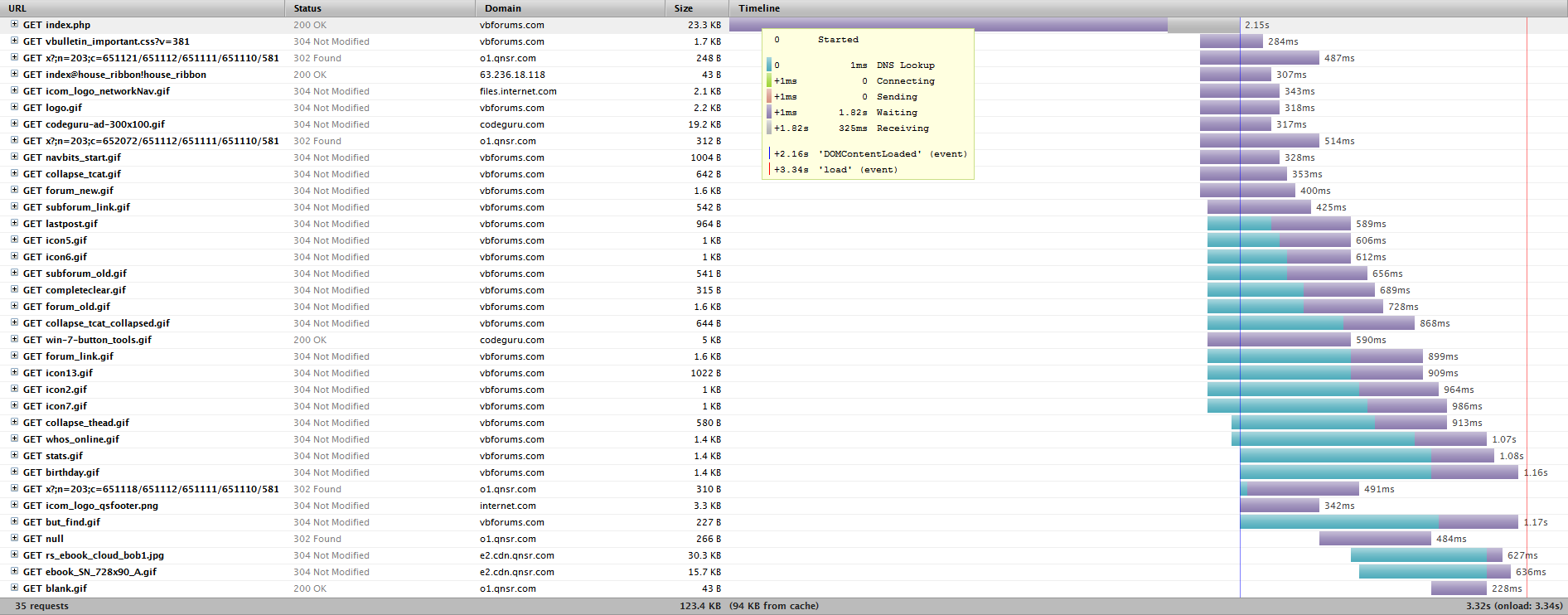Sort requests by the Timeline column header
This screenshot has width=1568, height=615.
point(1149,8)
